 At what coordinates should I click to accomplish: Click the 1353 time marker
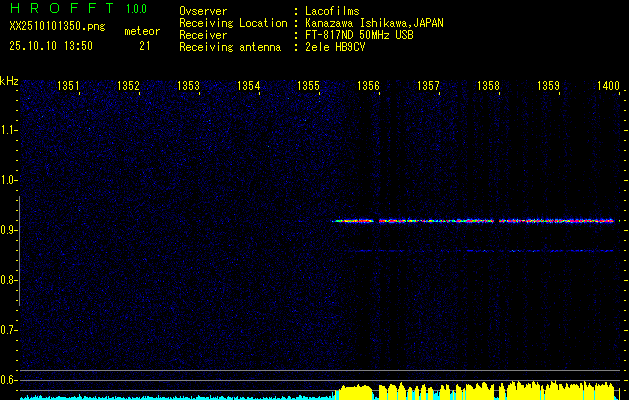point(189,87)
